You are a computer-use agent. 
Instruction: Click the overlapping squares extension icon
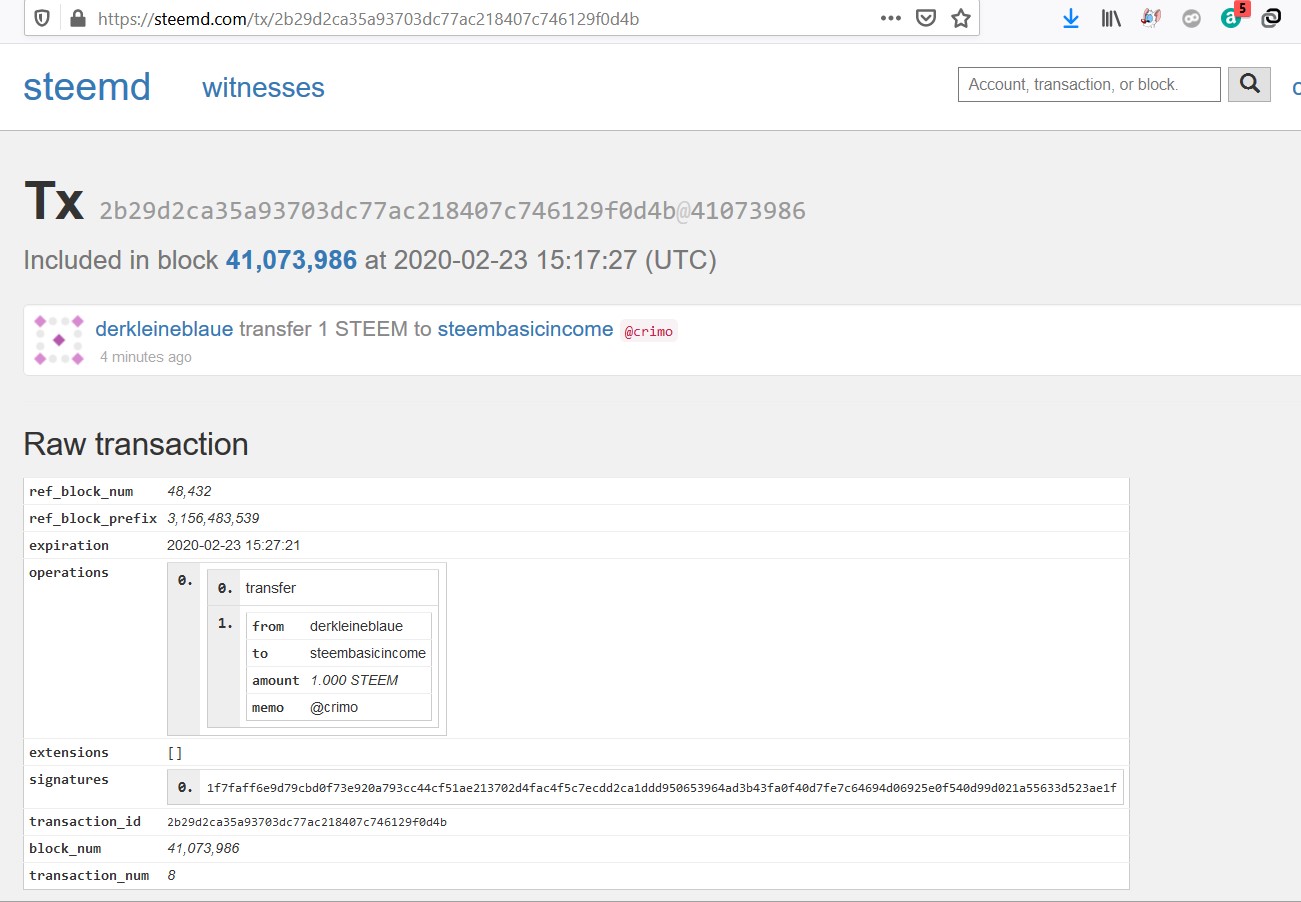pyautogui.click(x=1272, y=18)
